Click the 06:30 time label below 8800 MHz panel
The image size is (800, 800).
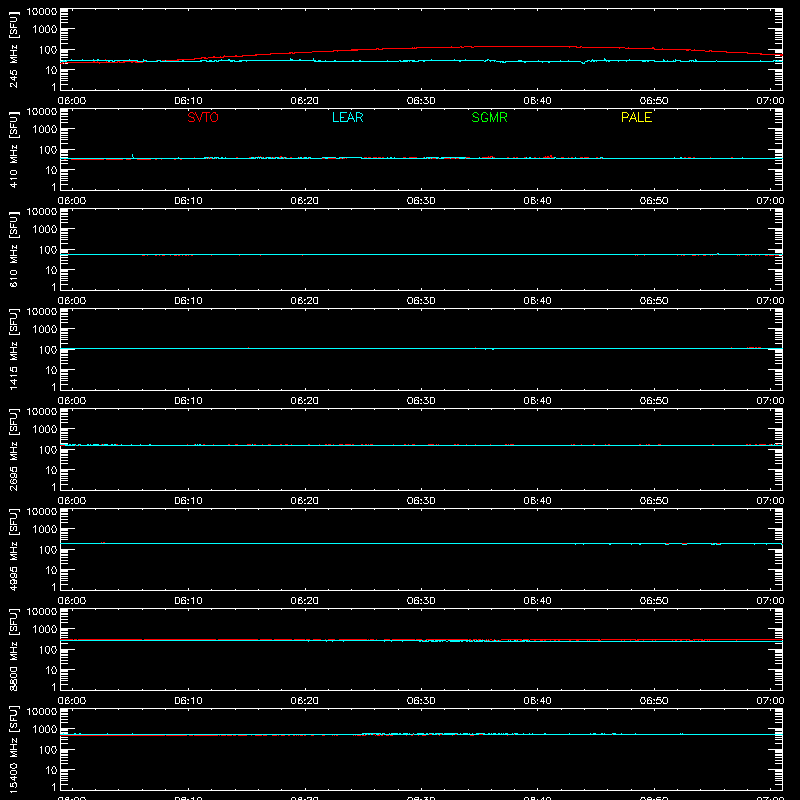421,701
